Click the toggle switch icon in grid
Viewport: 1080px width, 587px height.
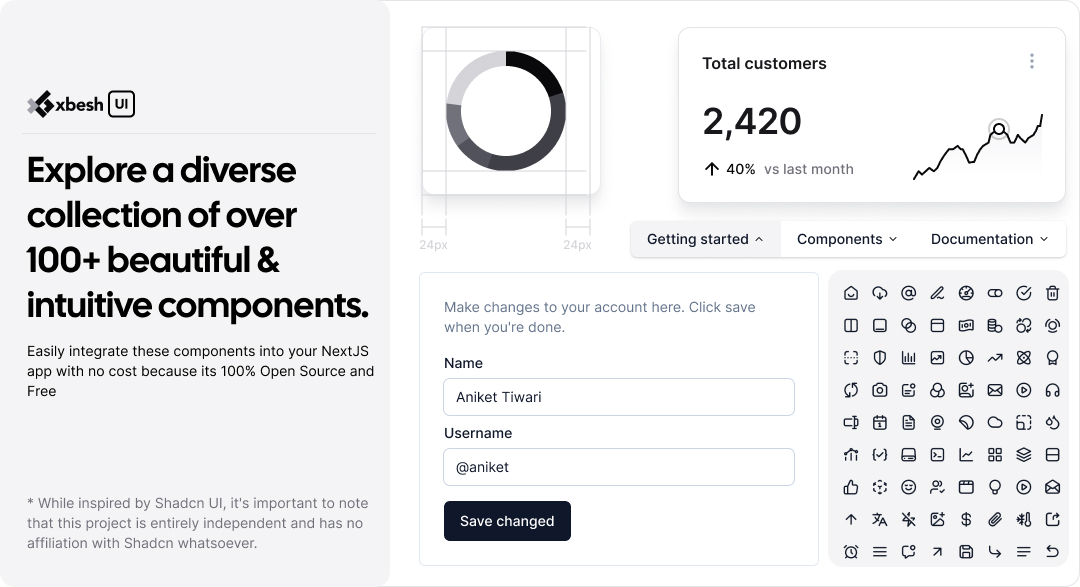(x=995, y=293)
